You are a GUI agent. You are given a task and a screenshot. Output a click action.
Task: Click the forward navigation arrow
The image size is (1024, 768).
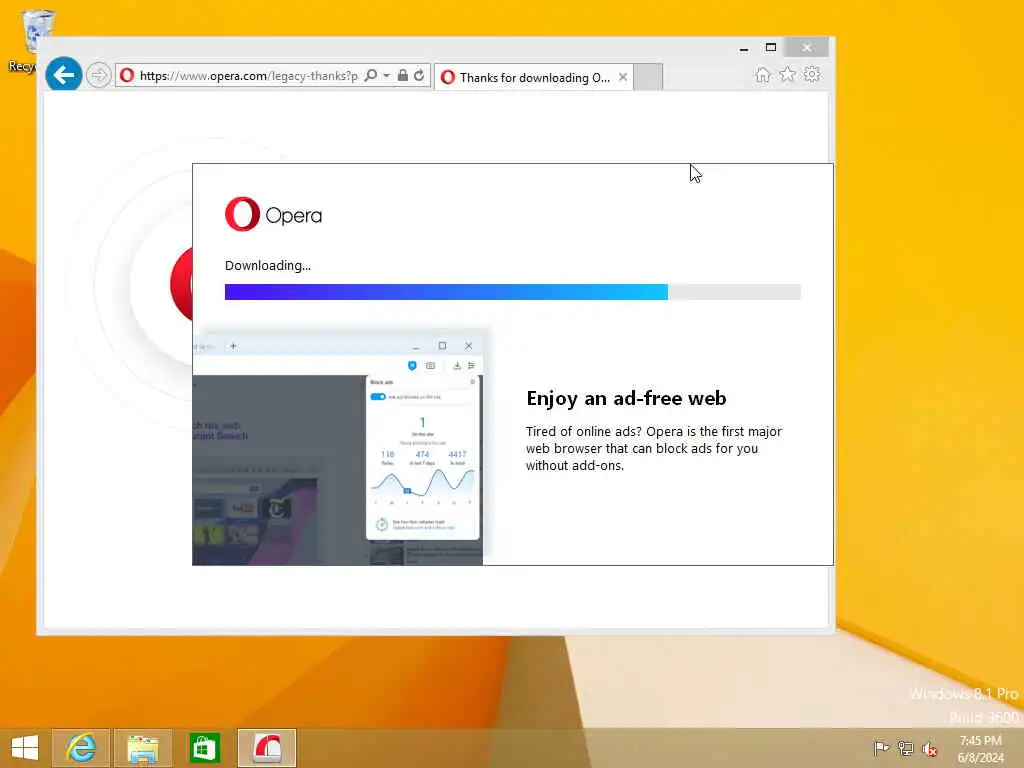point(99,76)
